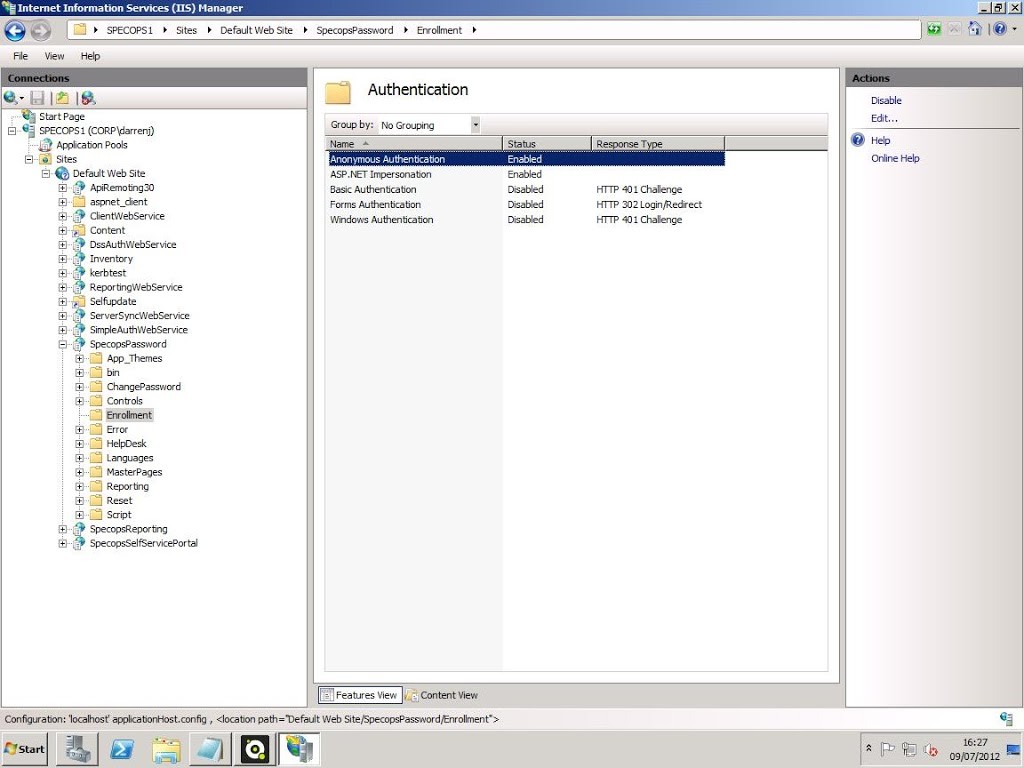Select the Reporting folder in tree
This screenshot has width=1024, height=768.
[127, 487]
